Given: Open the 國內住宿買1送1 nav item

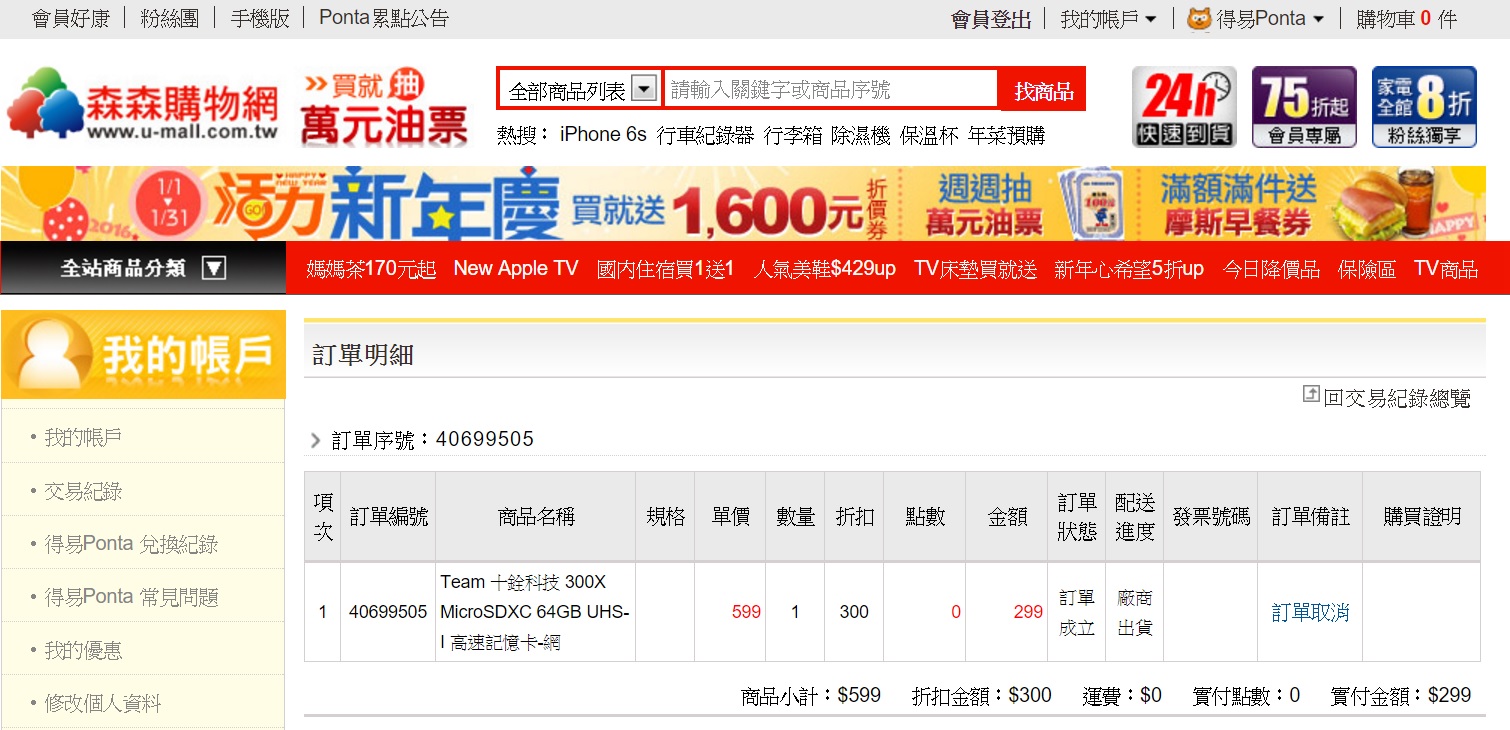Looking at the screenshot, I should pyautogui.click(x=665, y=269).
